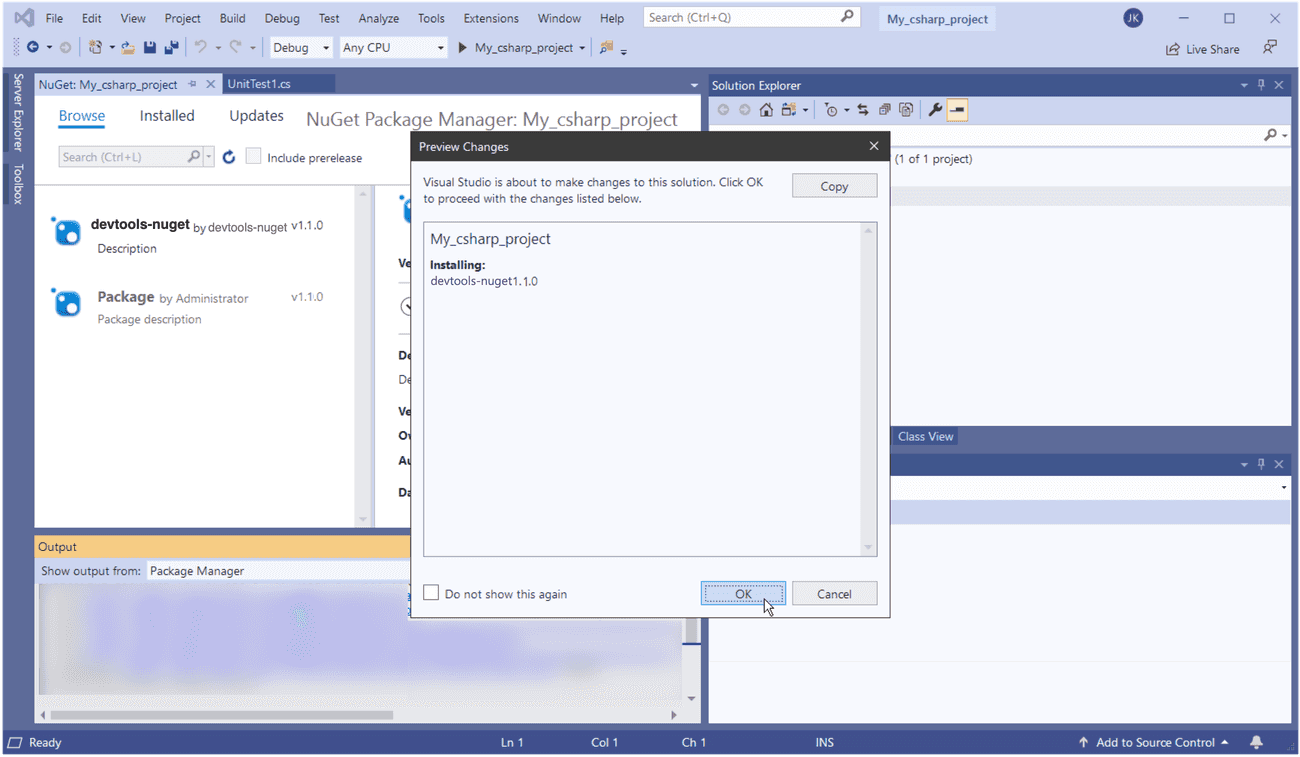Click the notifications bell in the status bar

pos(1256,742)
